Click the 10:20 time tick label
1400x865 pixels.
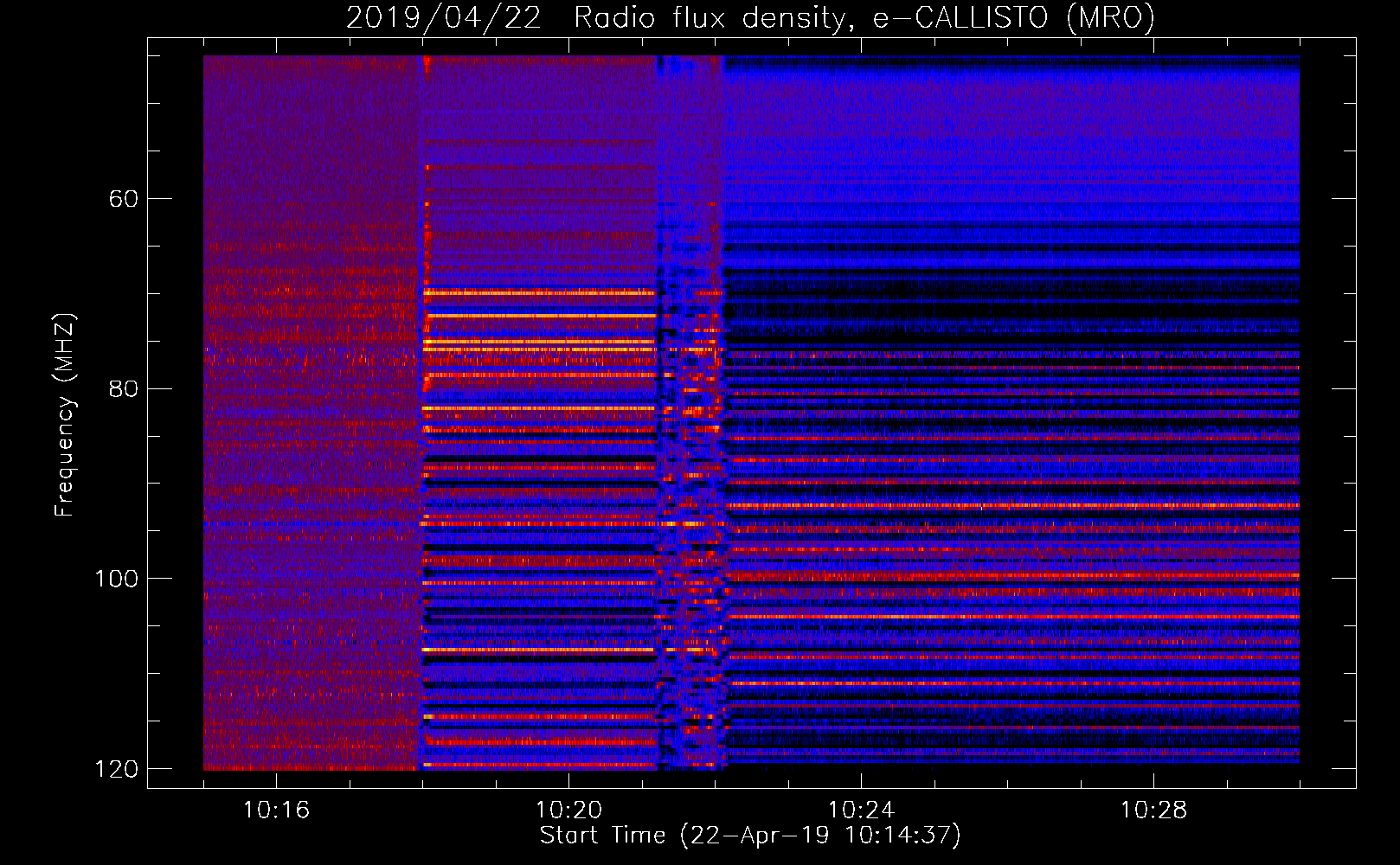pyautogui.click(x=568, y=810)
